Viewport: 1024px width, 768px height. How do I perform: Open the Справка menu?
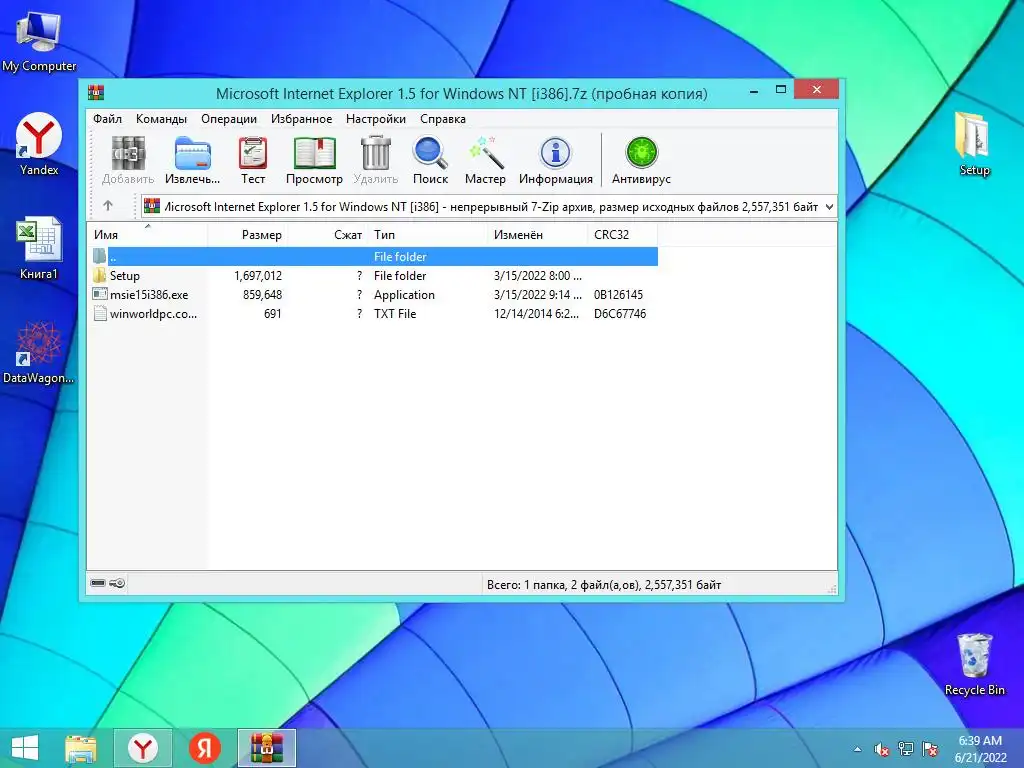coord(443,119)
